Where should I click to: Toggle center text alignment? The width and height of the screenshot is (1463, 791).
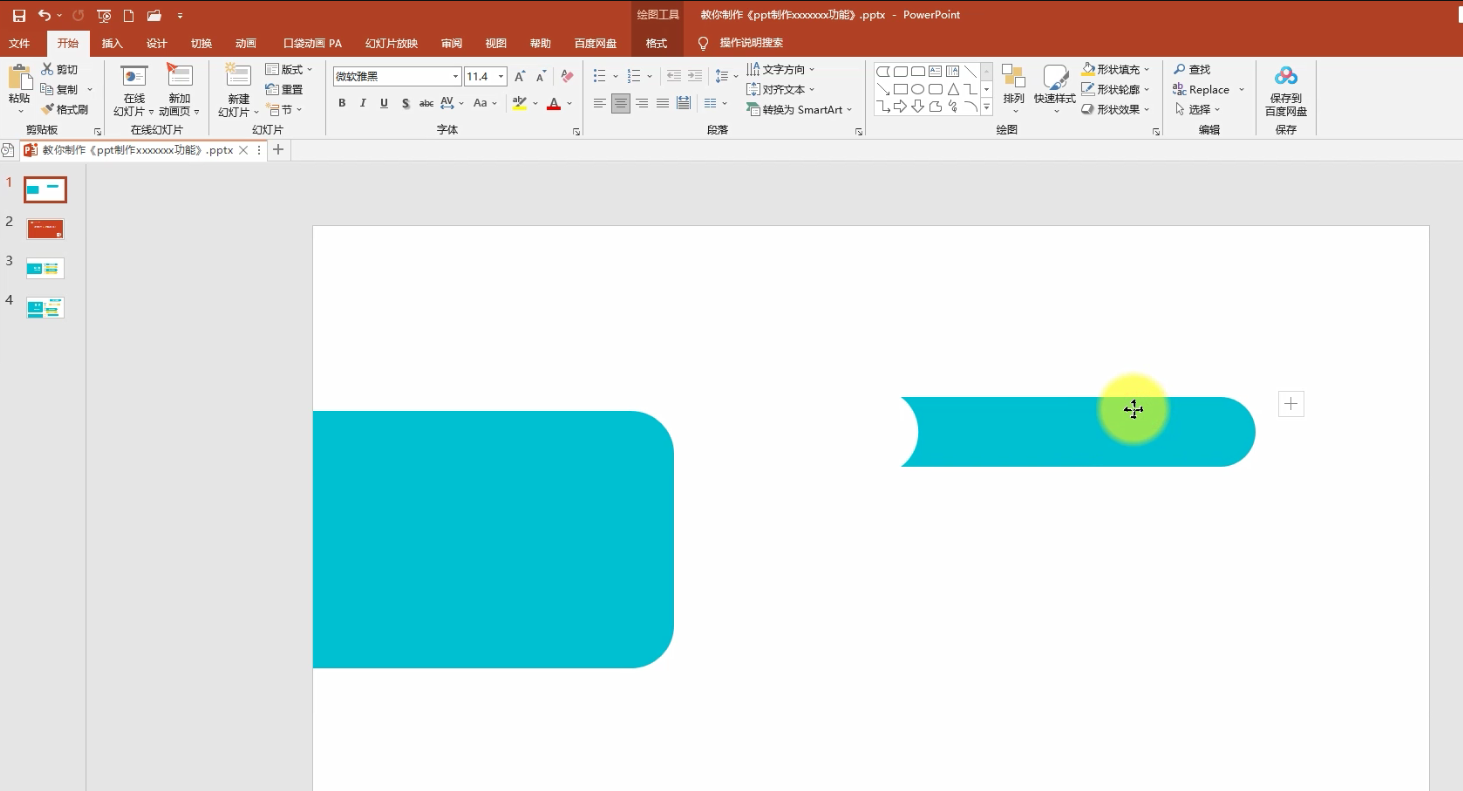pos(621,103)
